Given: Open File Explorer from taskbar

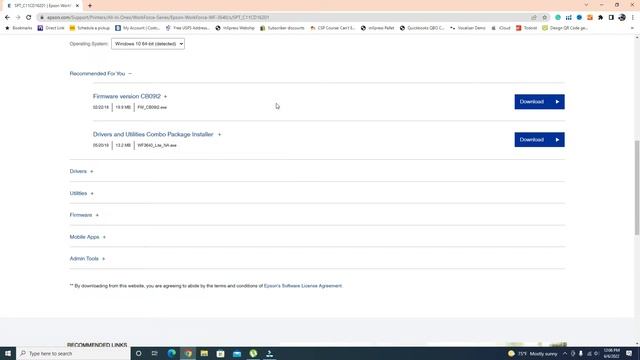Looking at the screenshot, I should click(x=204, y=353).
